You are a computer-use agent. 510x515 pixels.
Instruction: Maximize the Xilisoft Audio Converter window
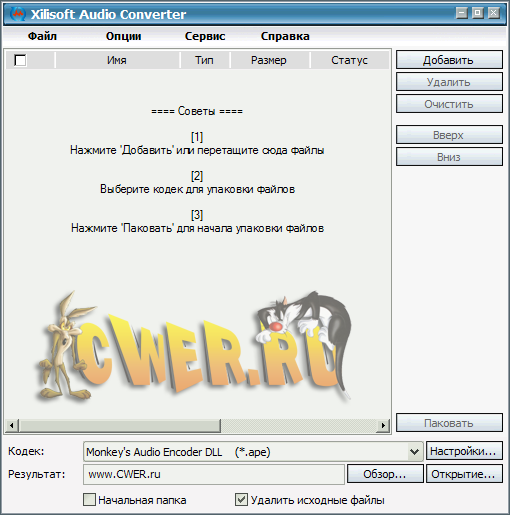[x=478, y=13]
